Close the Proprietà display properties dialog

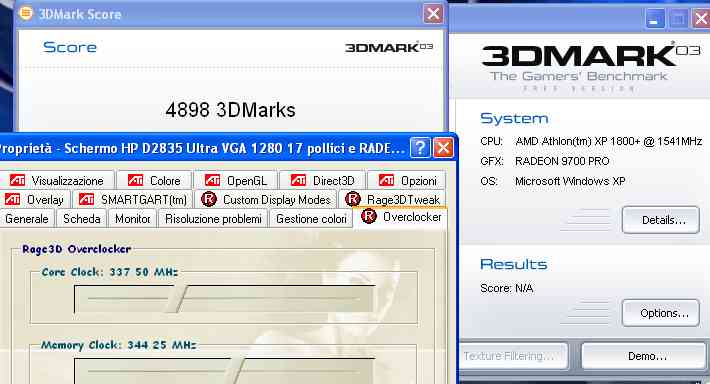443,148
